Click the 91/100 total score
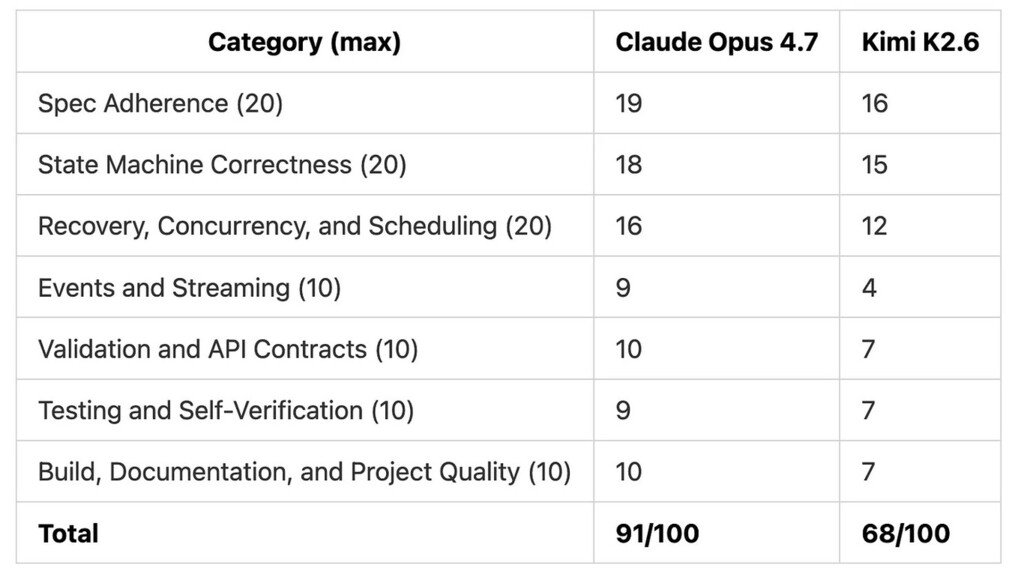The image size is (1024, 574). click(x=657, y=534)
